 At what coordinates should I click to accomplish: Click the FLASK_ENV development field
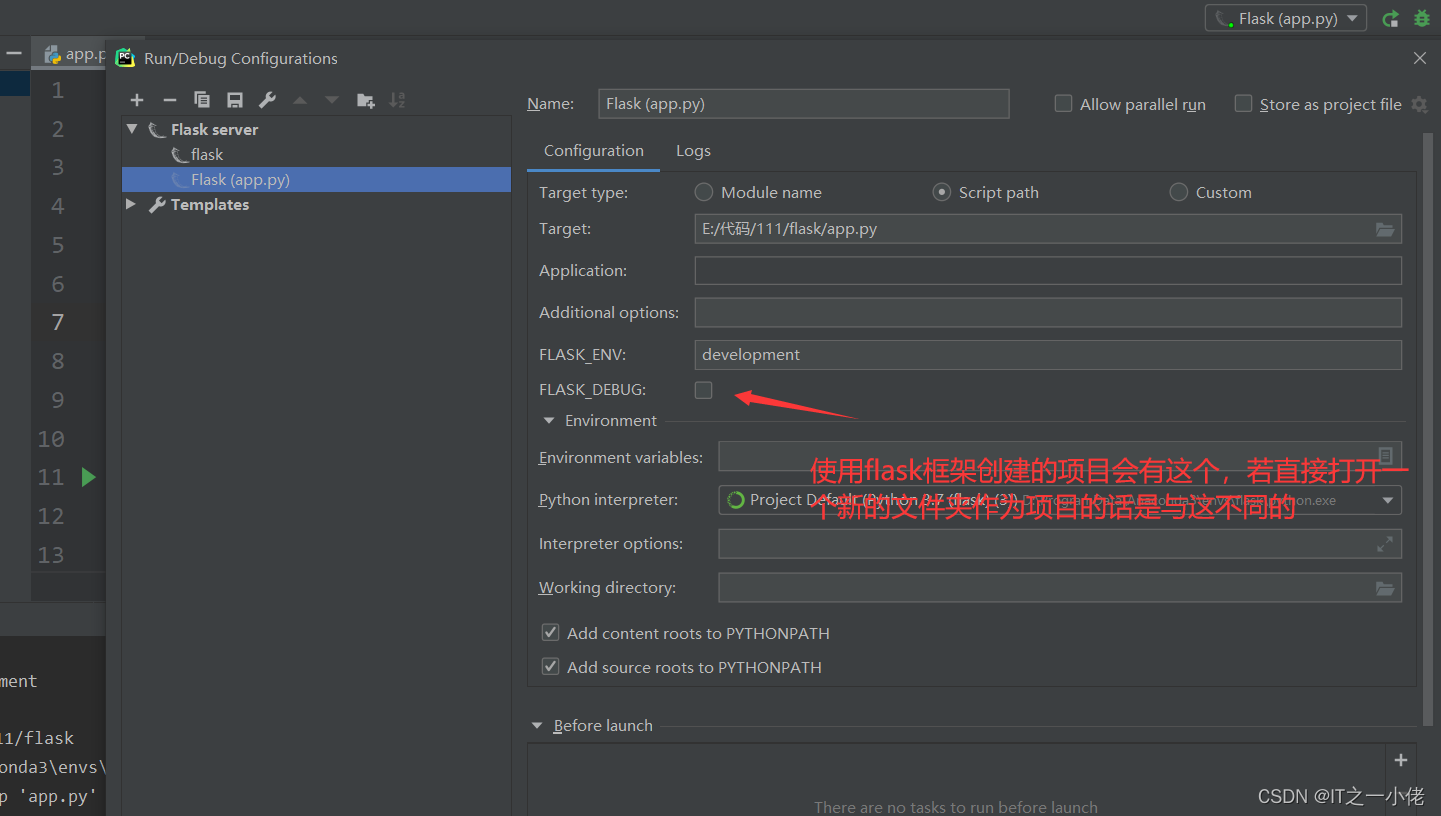(x=1048, y=355)
